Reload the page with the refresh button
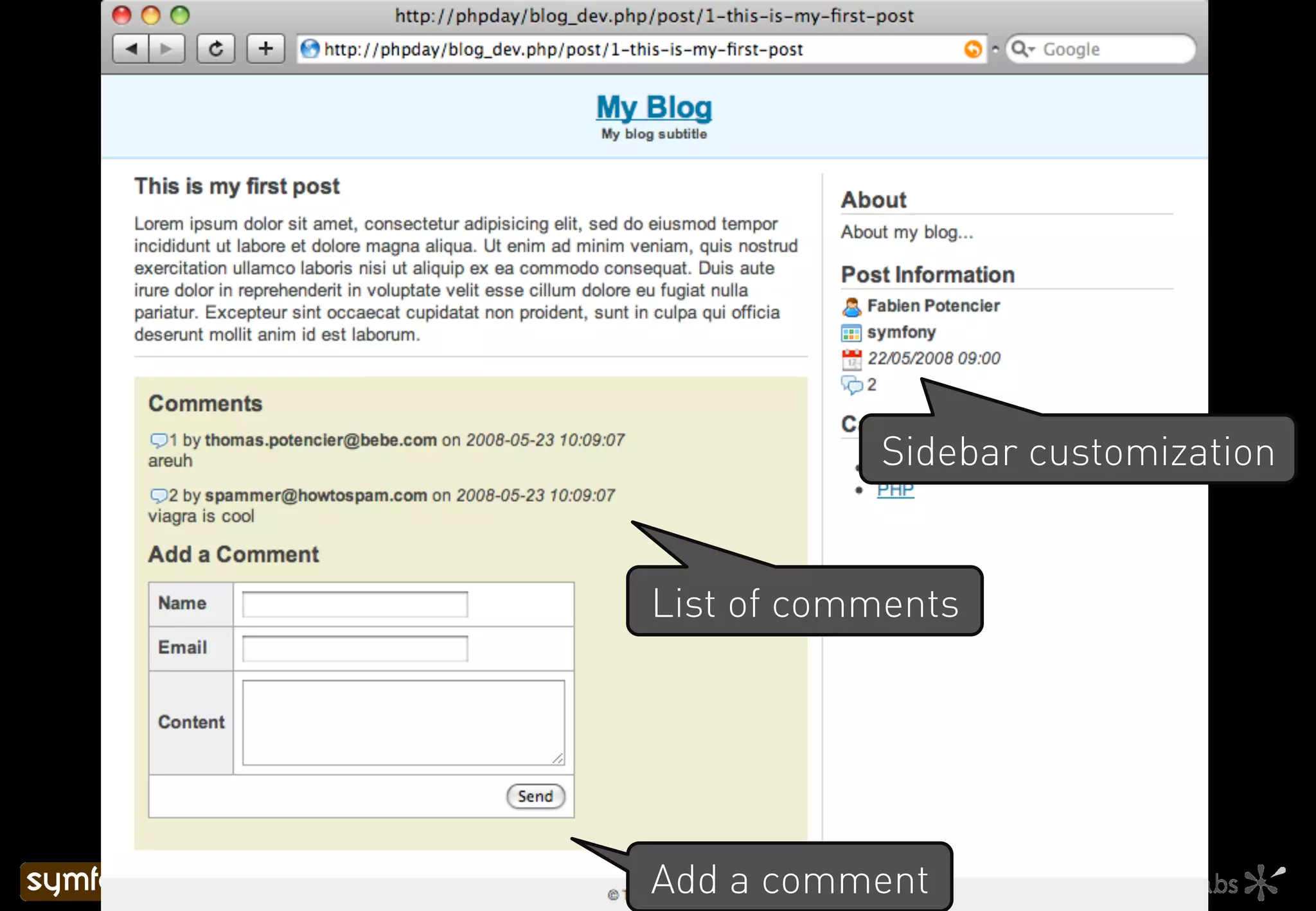1316x911 pixels. tap(216, 49)
